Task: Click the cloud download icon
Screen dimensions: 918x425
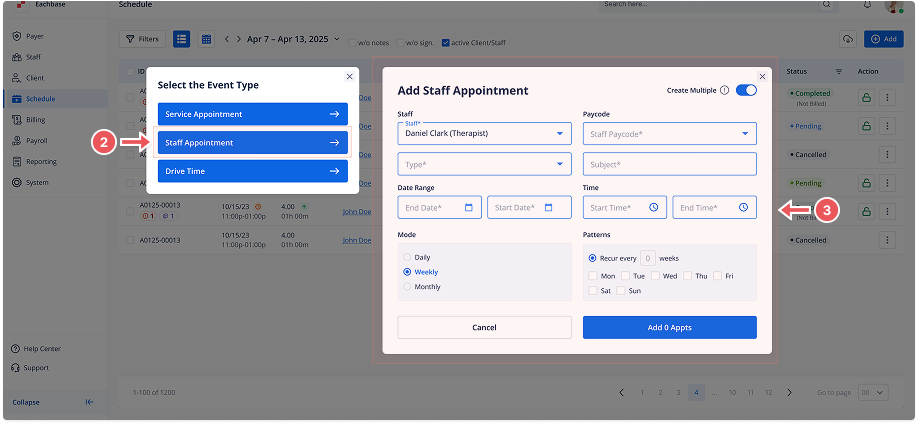Action: [x=847, y=39]
